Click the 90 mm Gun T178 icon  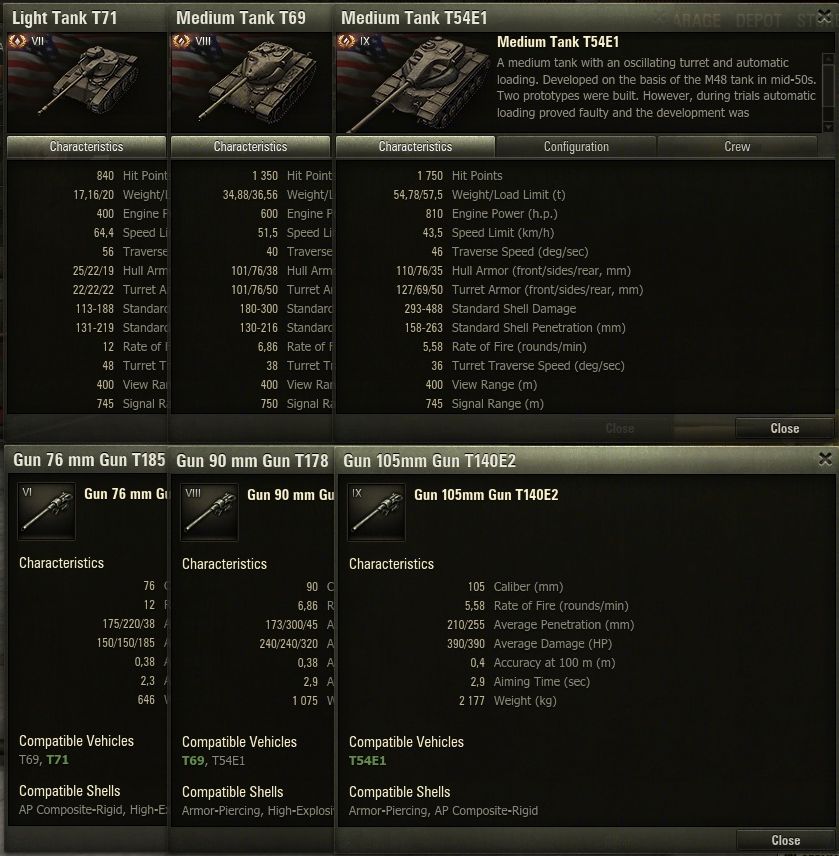point(209,512)
